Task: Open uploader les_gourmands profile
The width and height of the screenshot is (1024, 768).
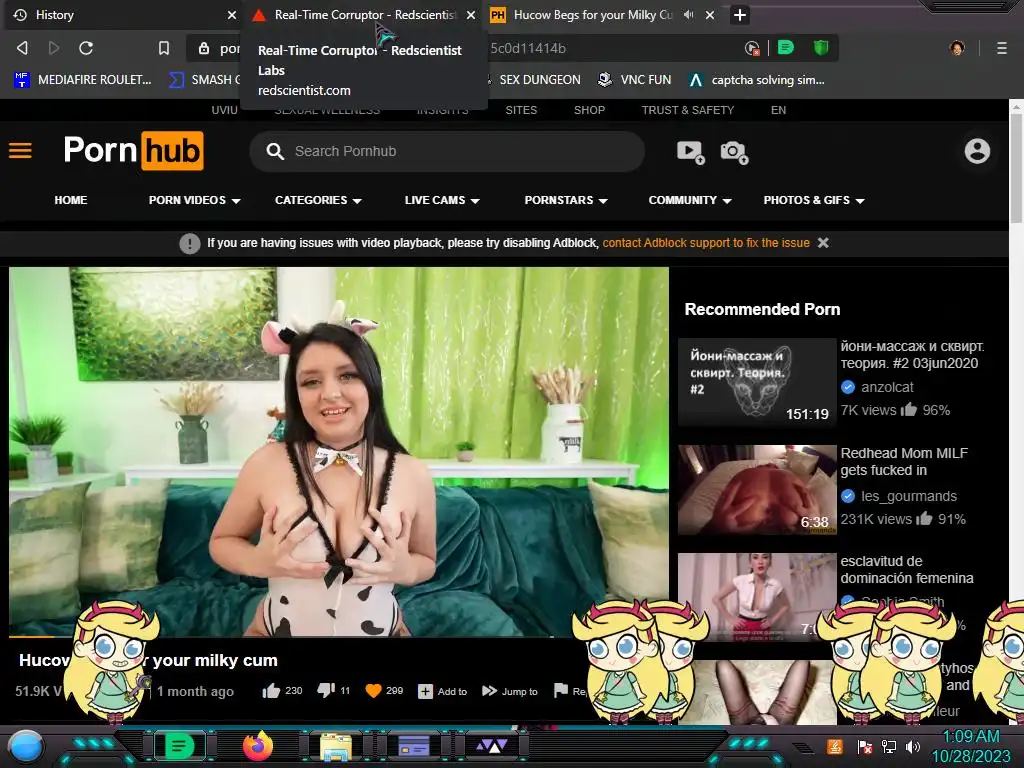Action: [x=908, y=496]
